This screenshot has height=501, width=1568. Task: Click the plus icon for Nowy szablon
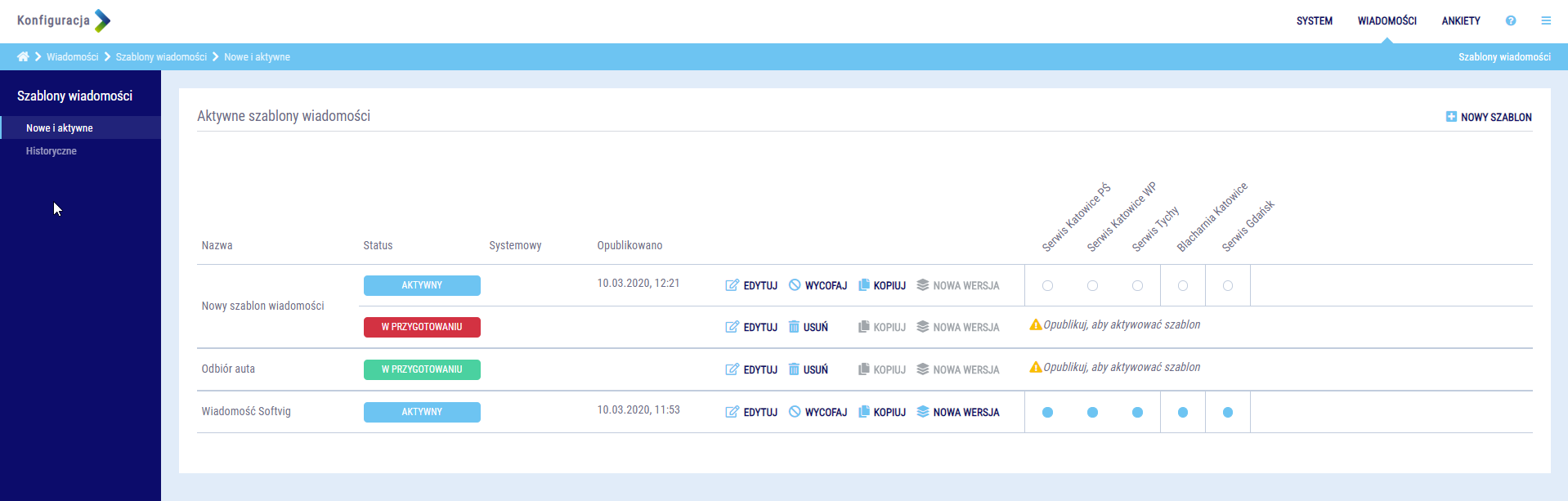point(1451,117)
